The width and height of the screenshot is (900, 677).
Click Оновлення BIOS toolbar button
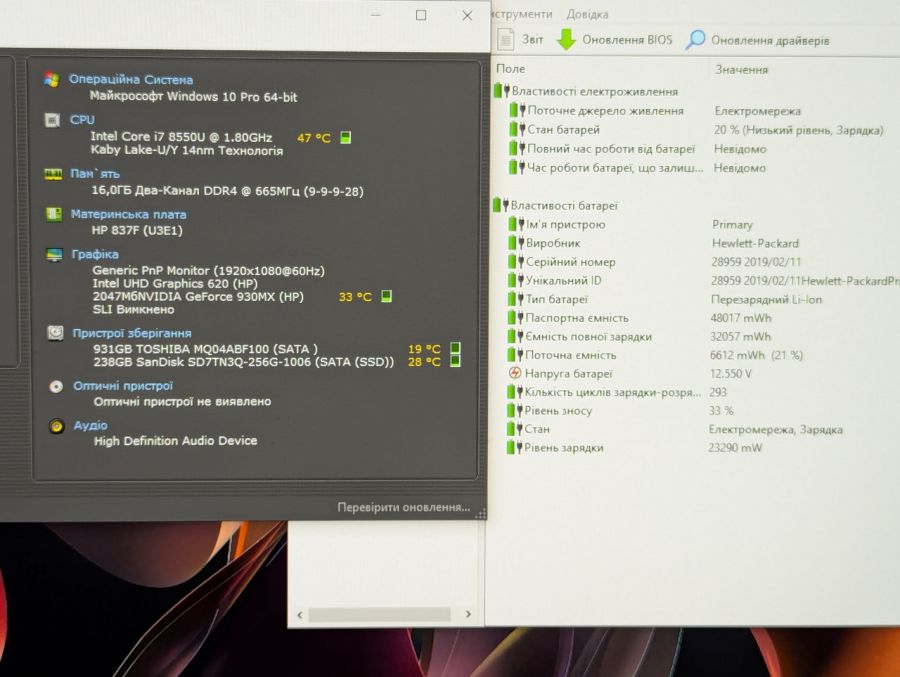pyautogui.click(x=615, y=40)
